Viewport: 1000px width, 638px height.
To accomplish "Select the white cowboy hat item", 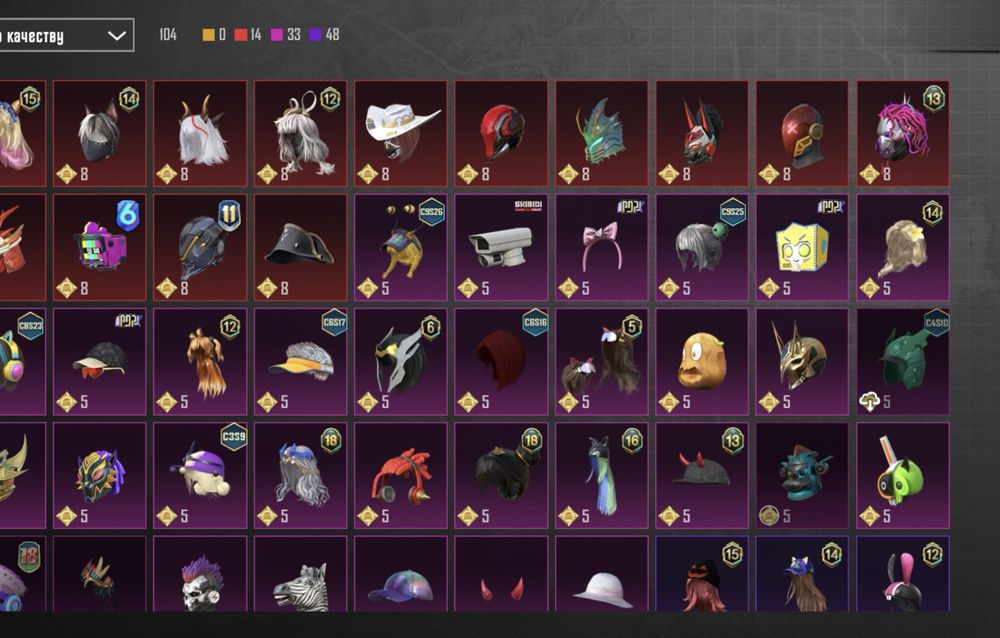I will click(401, 133).
